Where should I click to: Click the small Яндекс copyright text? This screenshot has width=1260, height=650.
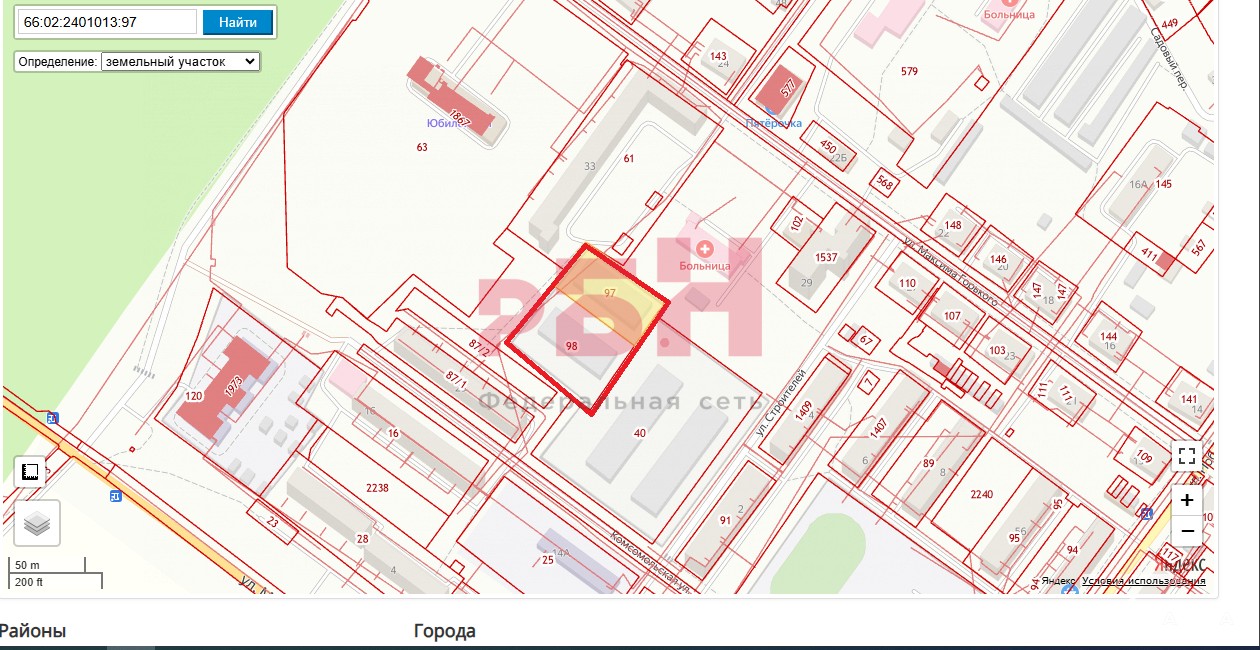click(1058, 581)
